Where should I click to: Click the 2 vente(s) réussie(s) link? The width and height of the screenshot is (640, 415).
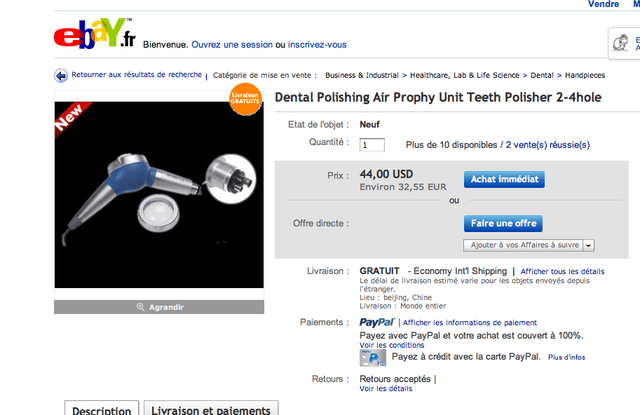click(549, 145)
